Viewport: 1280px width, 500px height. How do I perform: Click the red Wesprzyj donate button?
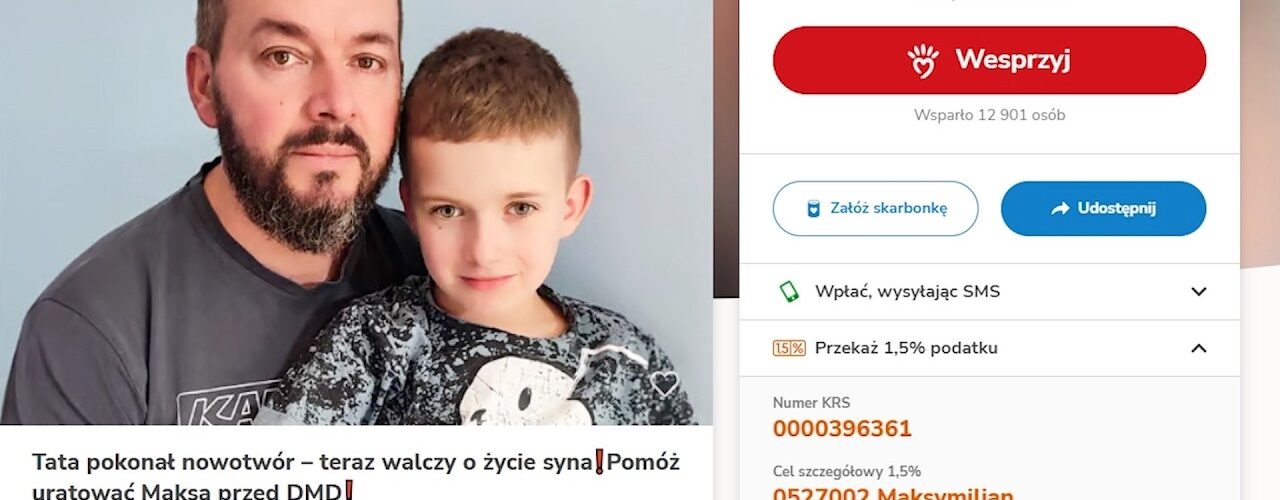pos(989,60)
